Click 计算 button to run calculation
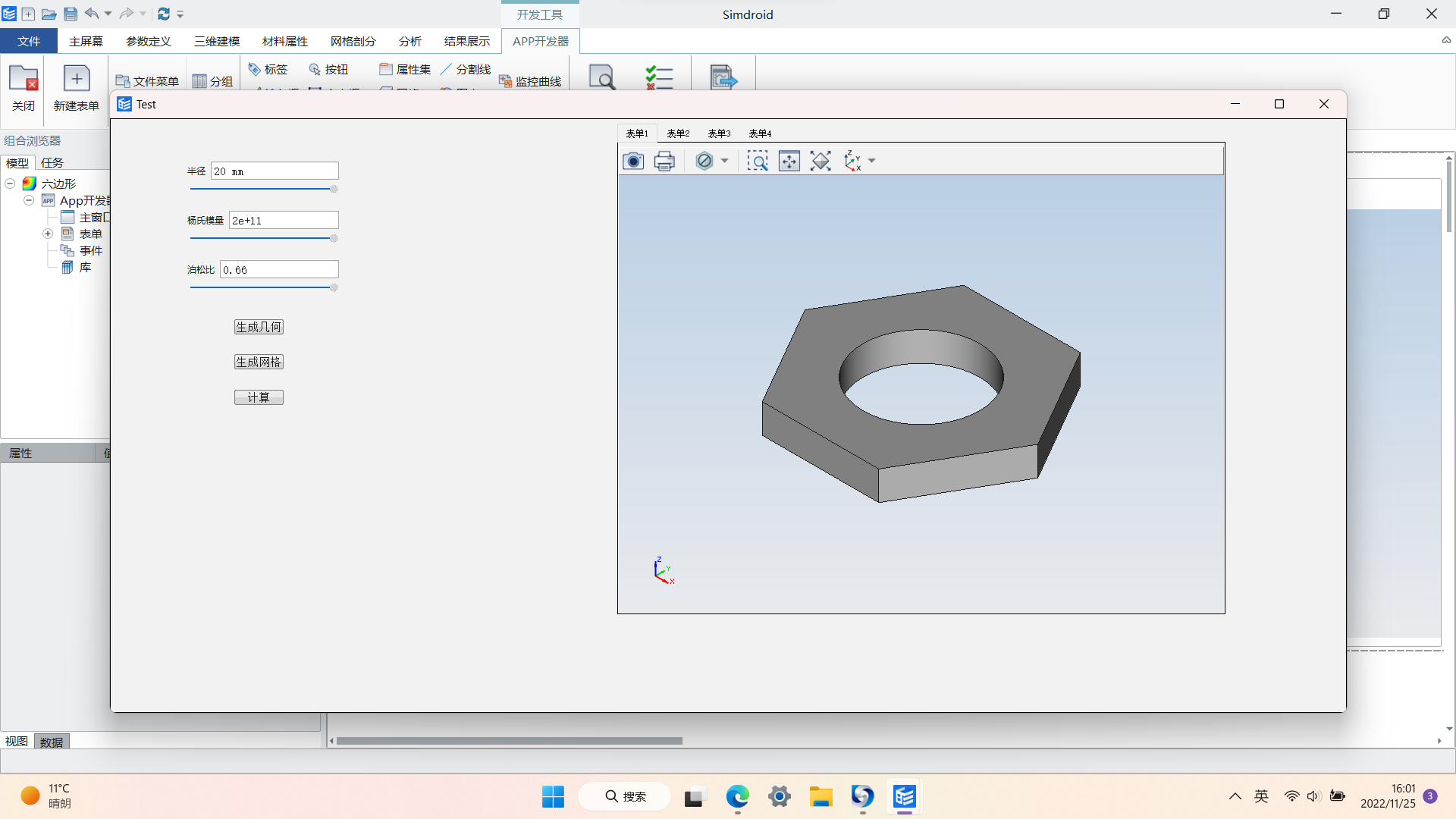Viewport: 1456px width, 819px height. 258,397
